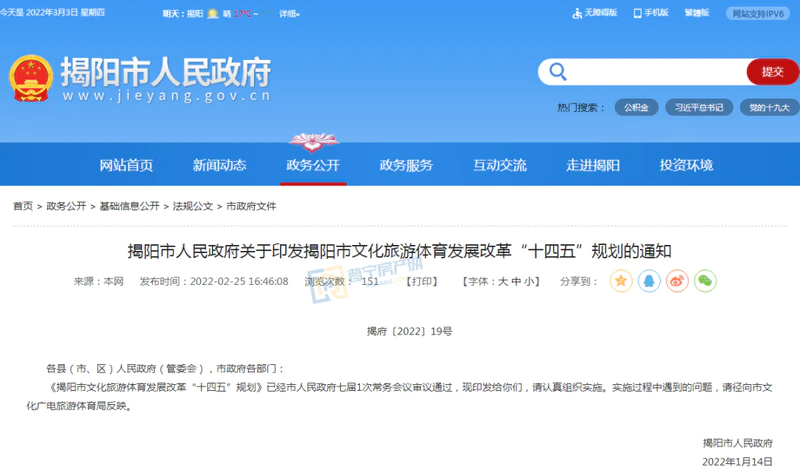The width and height of the screenshot is (800, 470).
Task: Share article to QQ Zone star icon
Action: coord(621,281)
